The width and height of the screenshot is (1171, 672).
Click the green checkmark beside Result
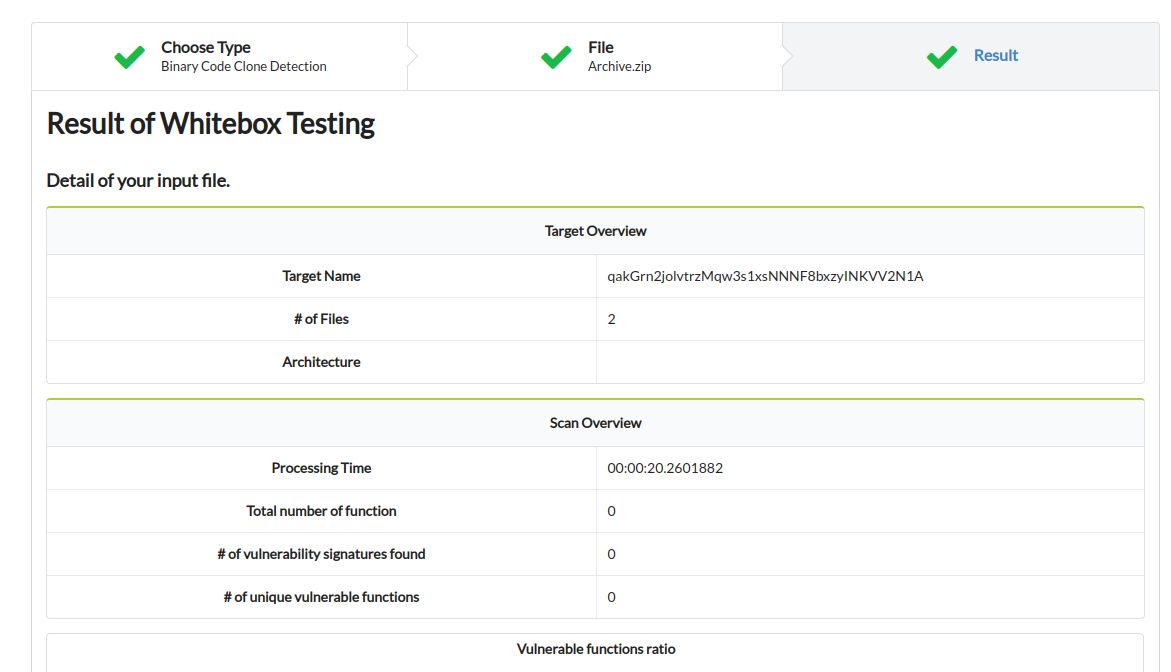coord(942,57)
